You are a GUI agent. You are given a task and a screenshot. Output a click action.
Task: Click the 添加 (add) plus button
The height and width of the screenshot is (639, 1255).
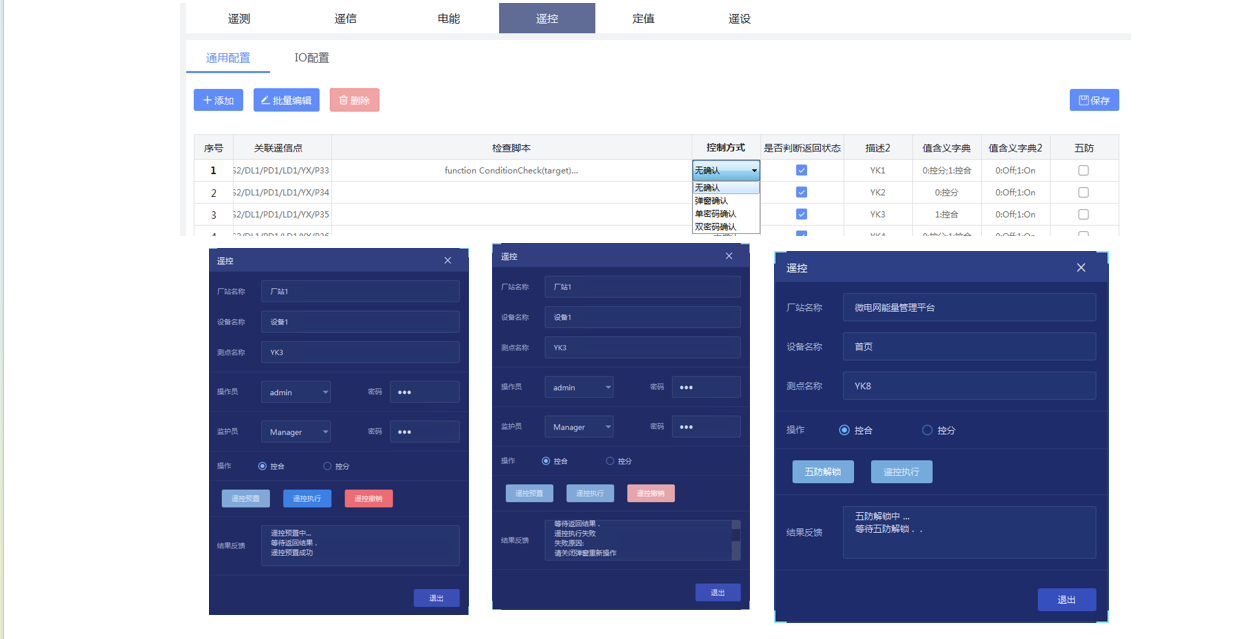pyautogui.click(x=218, y=100)
